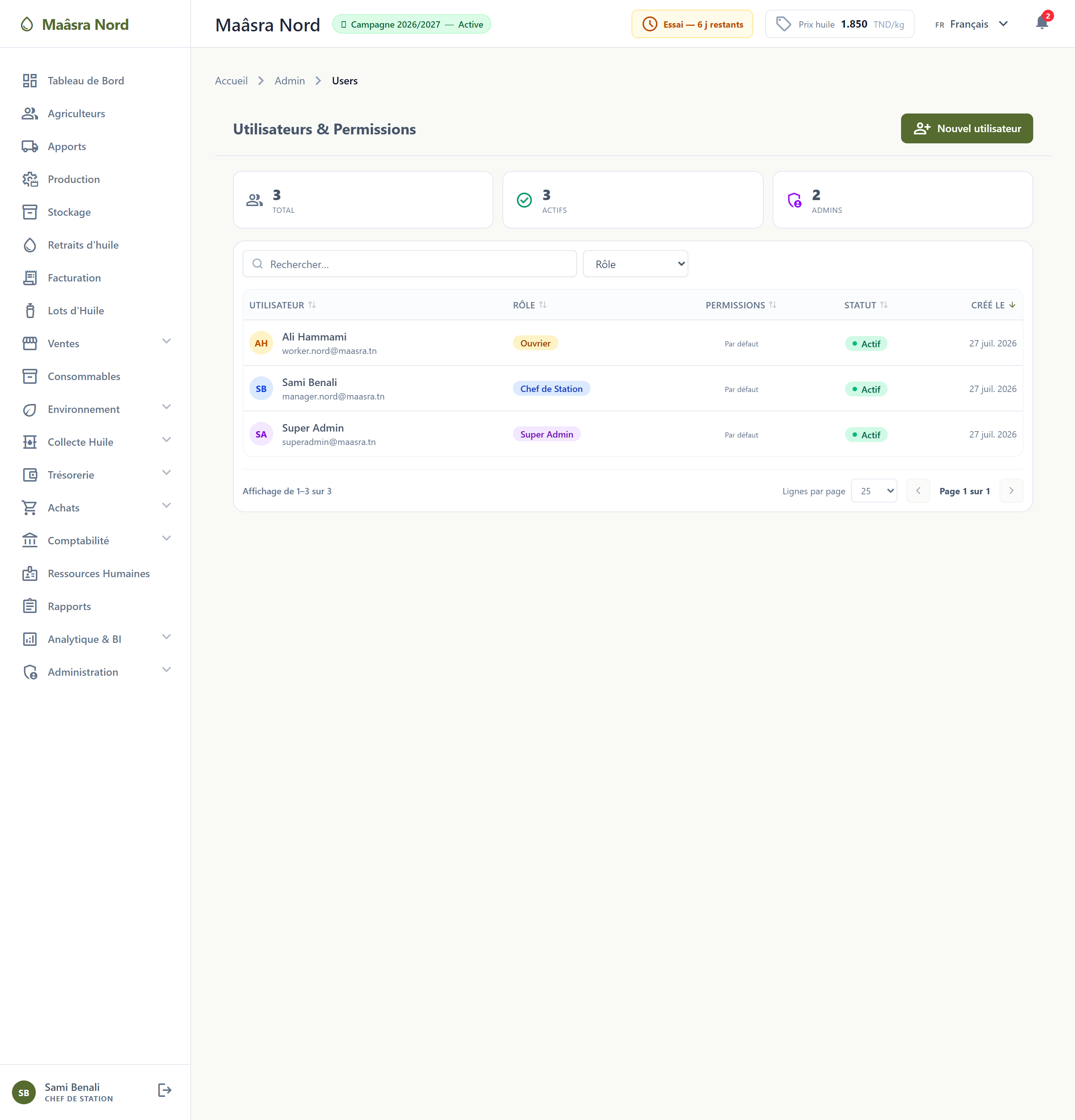Click the logout icon beside Sami Benali
This screenshot has width=1075, height=1120.
tap(165, 1090)
